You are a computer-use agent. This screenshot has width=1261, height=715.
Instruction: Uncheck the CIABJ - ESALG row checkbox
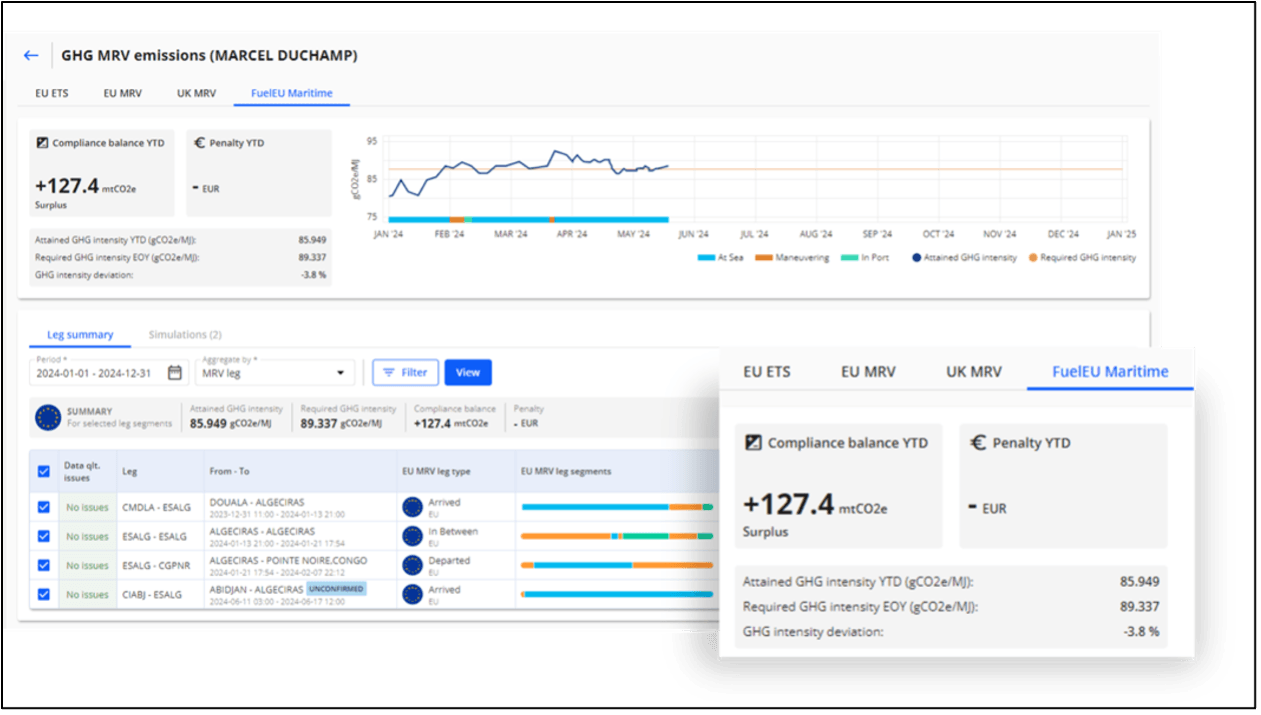point(43,594)
